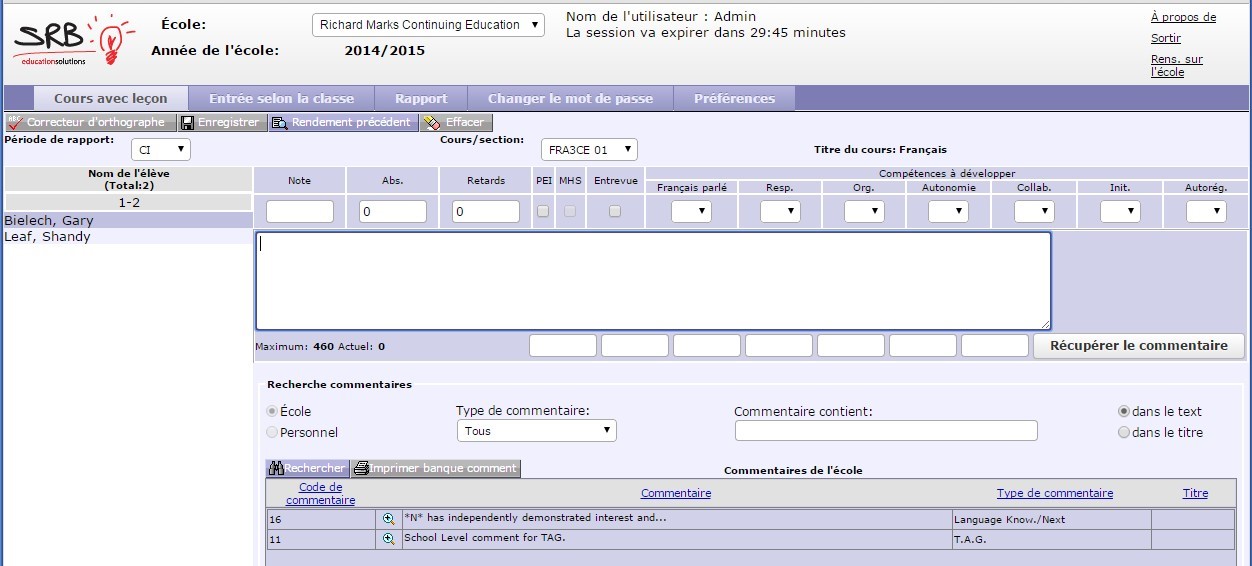Click the Imprimer banque comment printer icon

pos(361,468)
